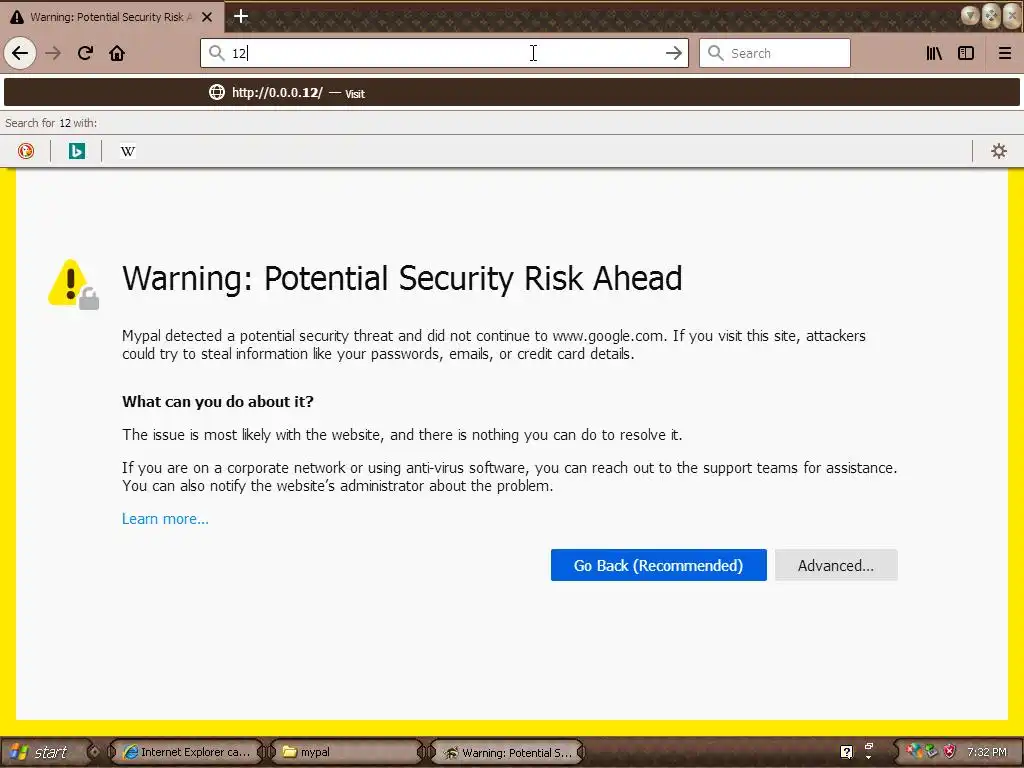This screenshot has height=768, width=1024.
Task: Open the mypal folder taskbar button
Action: coord(346,752)
